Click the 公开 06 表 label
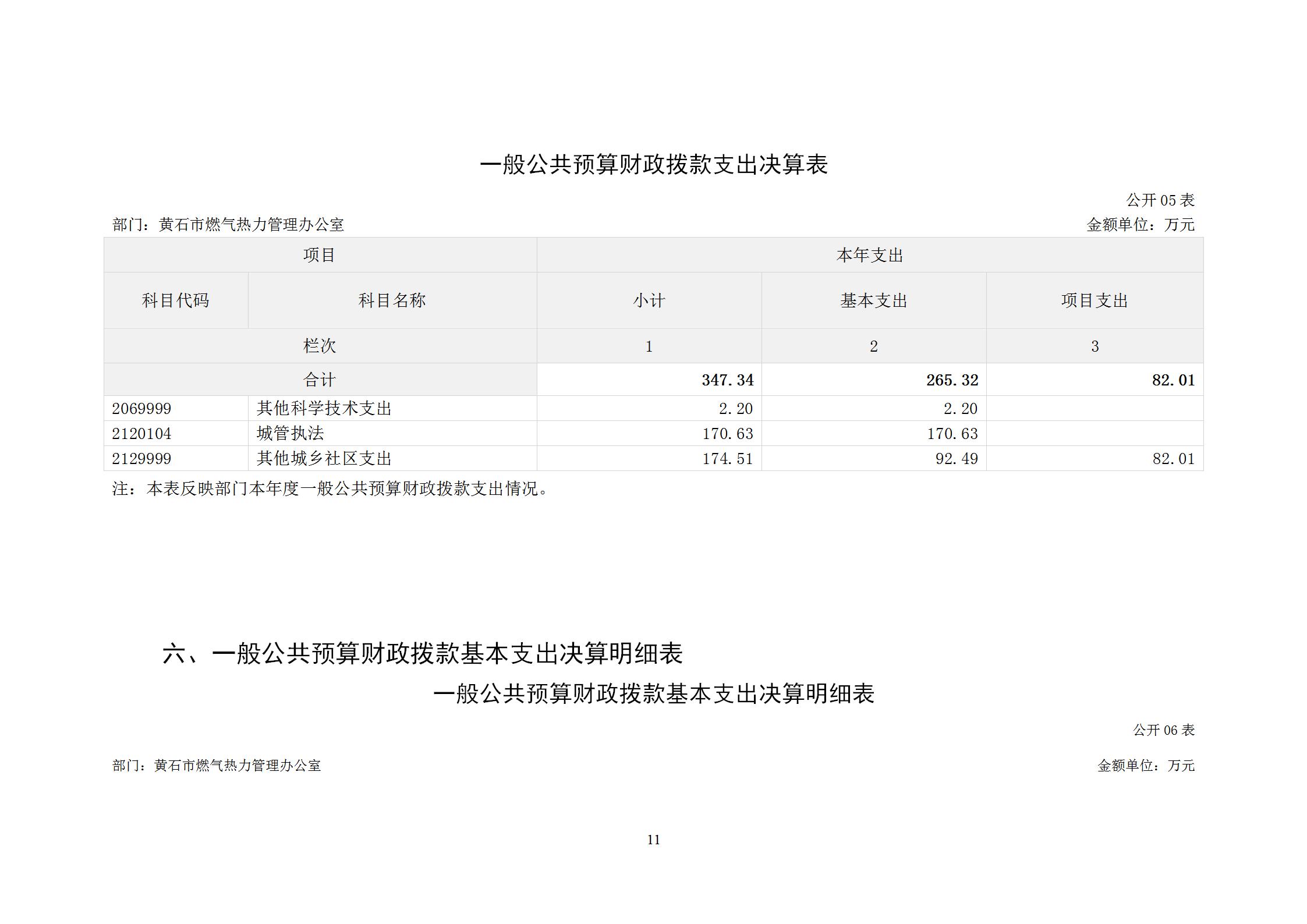Screen dimensions: 1307x924 (1163, 730)
